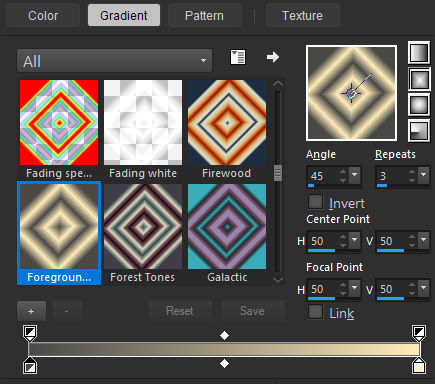This screenshot has width=435, height=384.
Task: Click the lower midpoint diamond on gradient bar
Action: (225, 363)
